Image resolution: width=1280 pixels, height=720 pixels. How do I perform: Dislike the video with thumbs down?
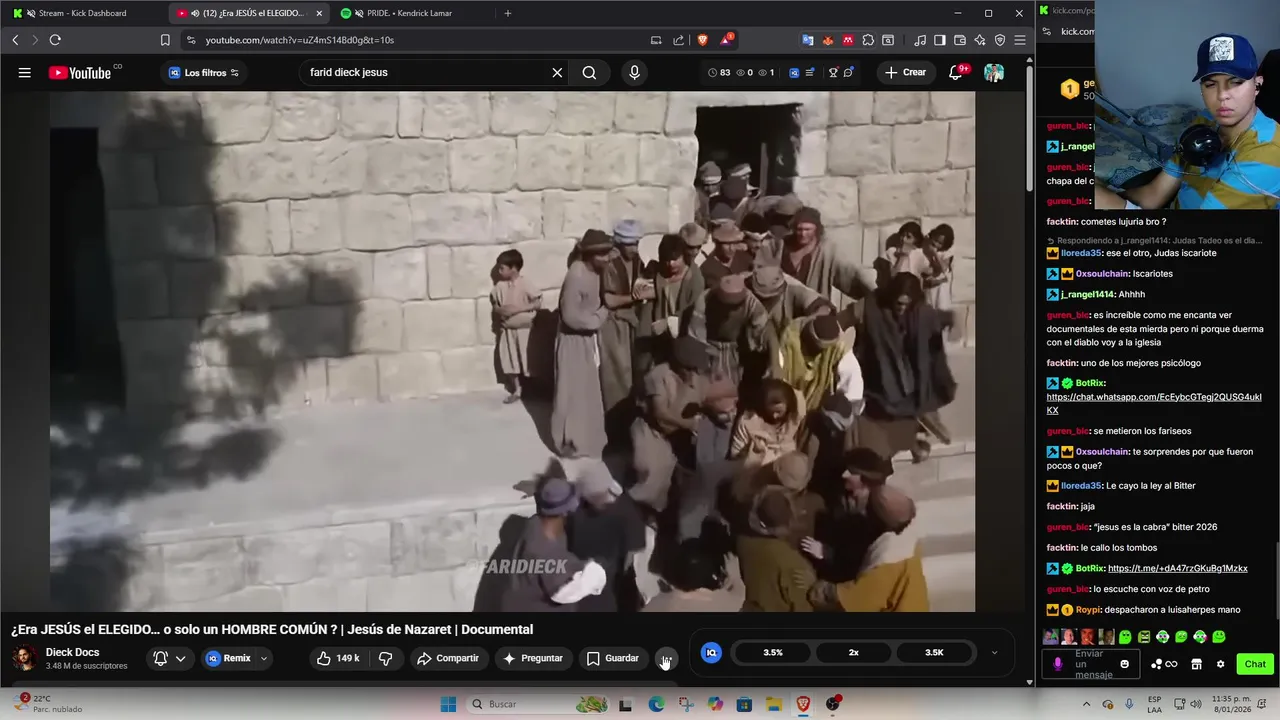pos(385,658)
